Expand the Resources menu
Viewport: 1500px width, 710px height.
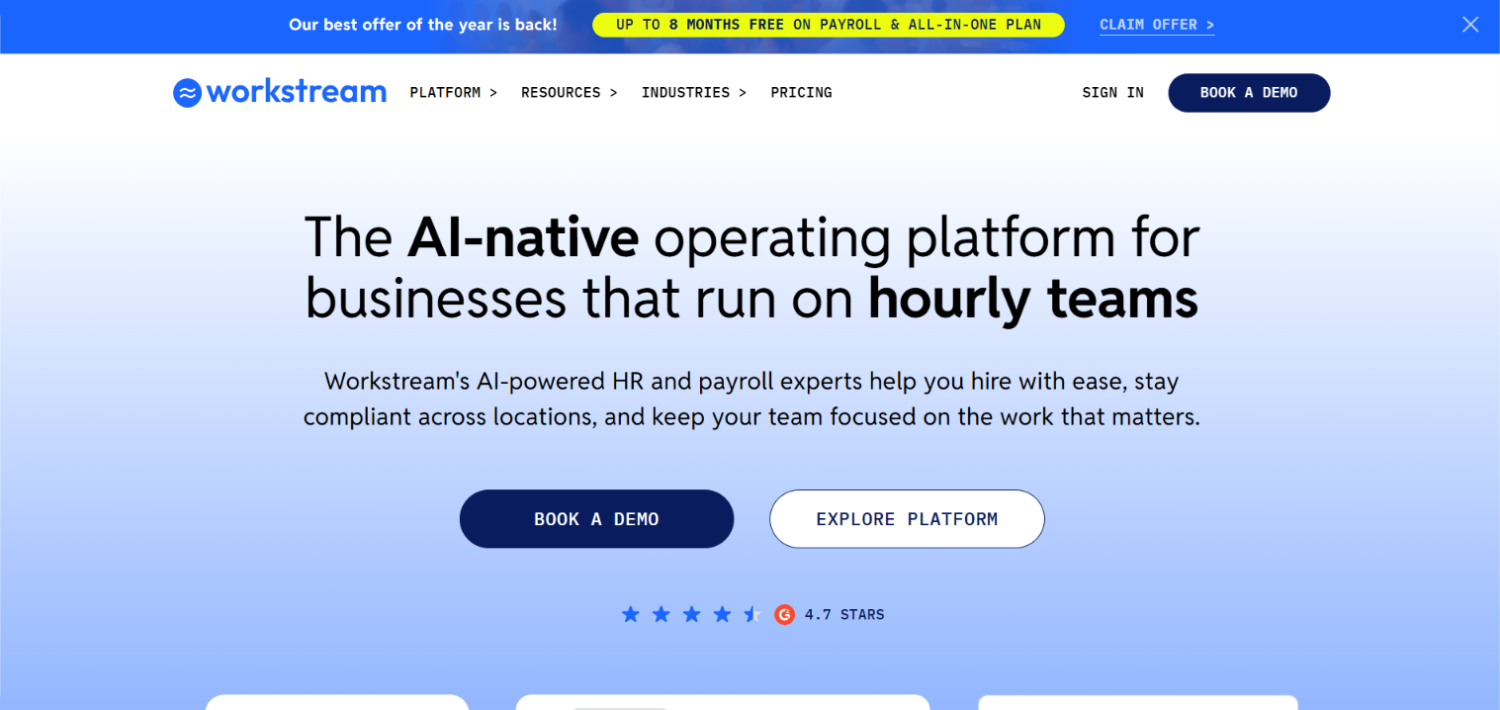tap(569, 92)
